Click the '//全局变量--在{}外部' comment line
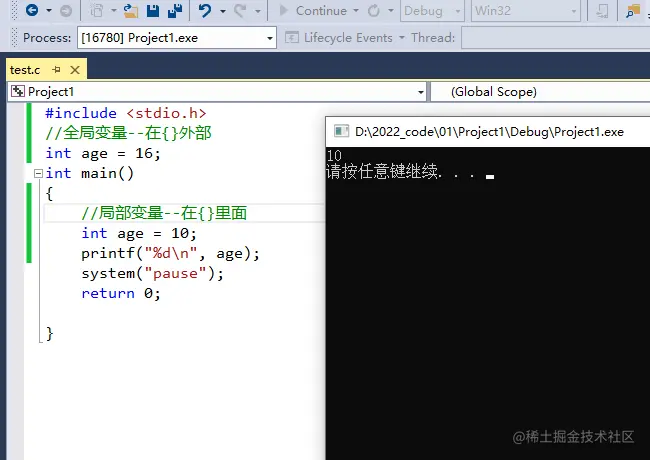The width and height of the screenshot is (650, 460). [129, 133]
